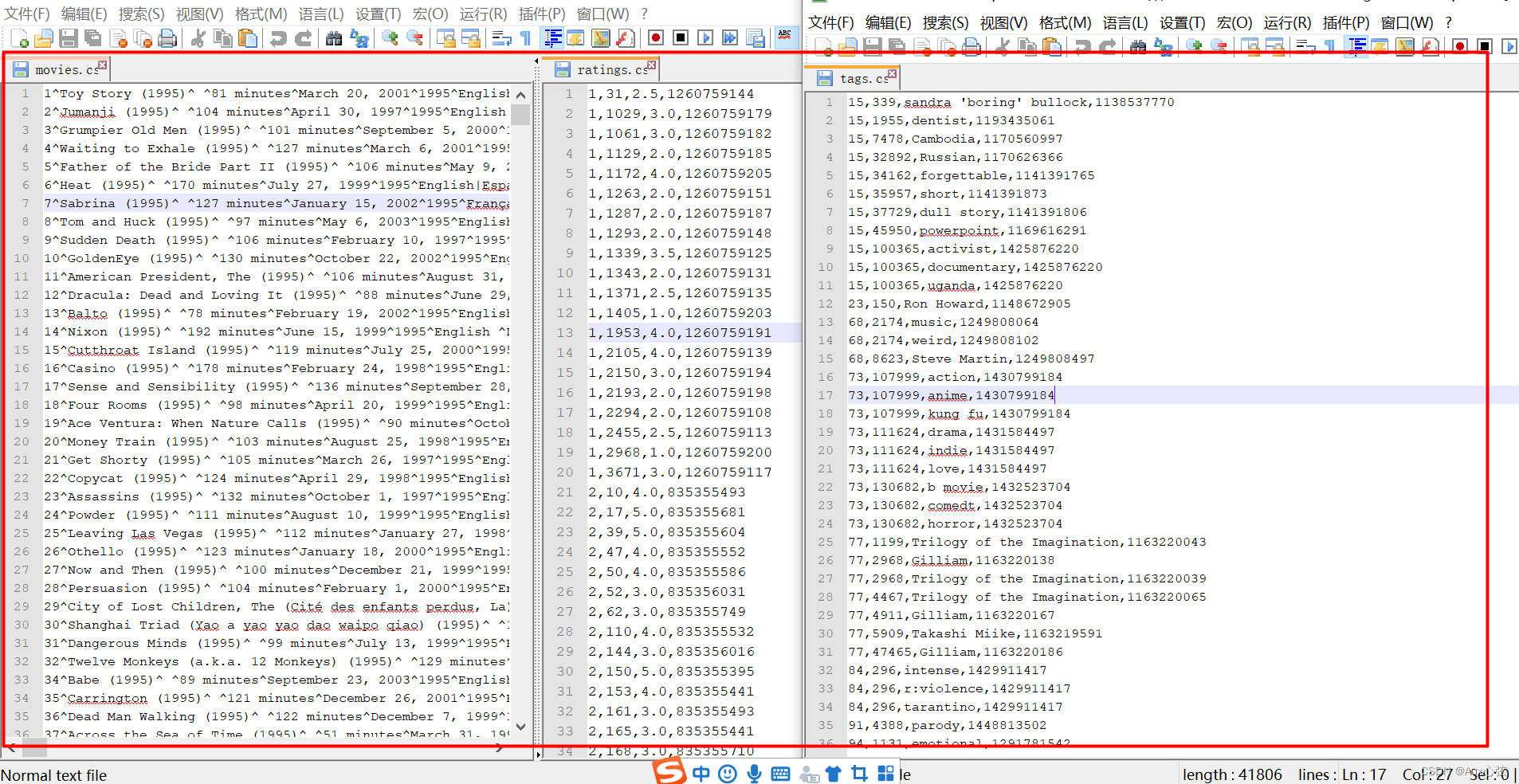This screenshot has width=1519, height=784.
Task: Click the Save icon in left window toolbar
Action: pos(69,38)
